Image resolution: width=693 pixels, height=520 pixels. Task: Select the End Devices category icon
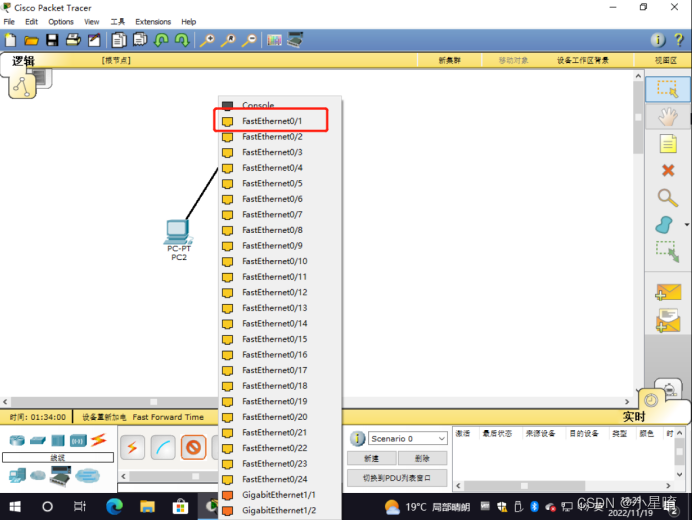pos(17,475)
